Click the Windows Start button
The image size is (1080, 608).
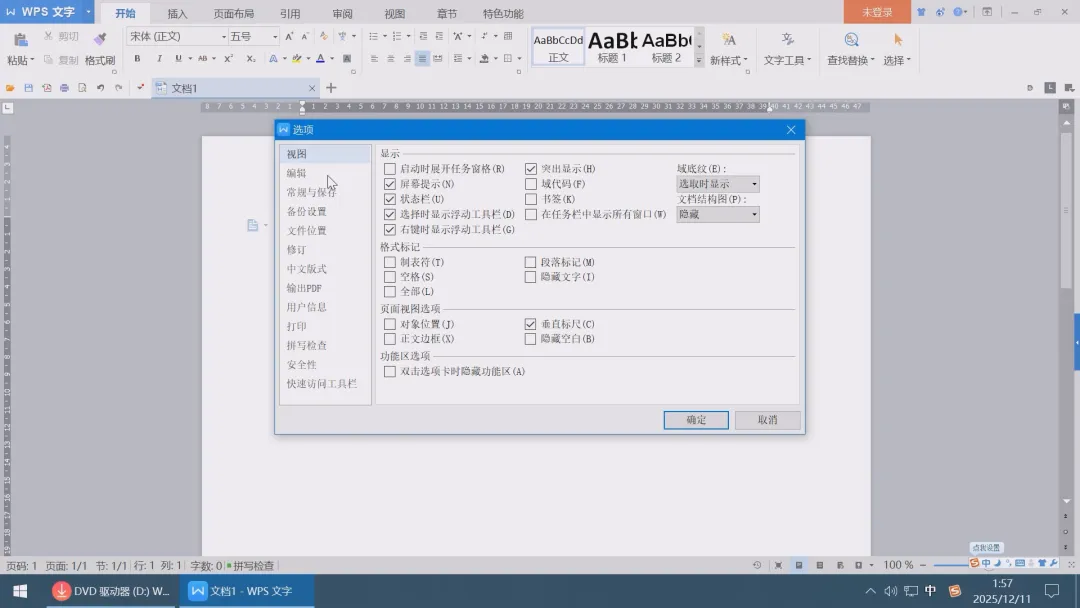pos(20,591)
